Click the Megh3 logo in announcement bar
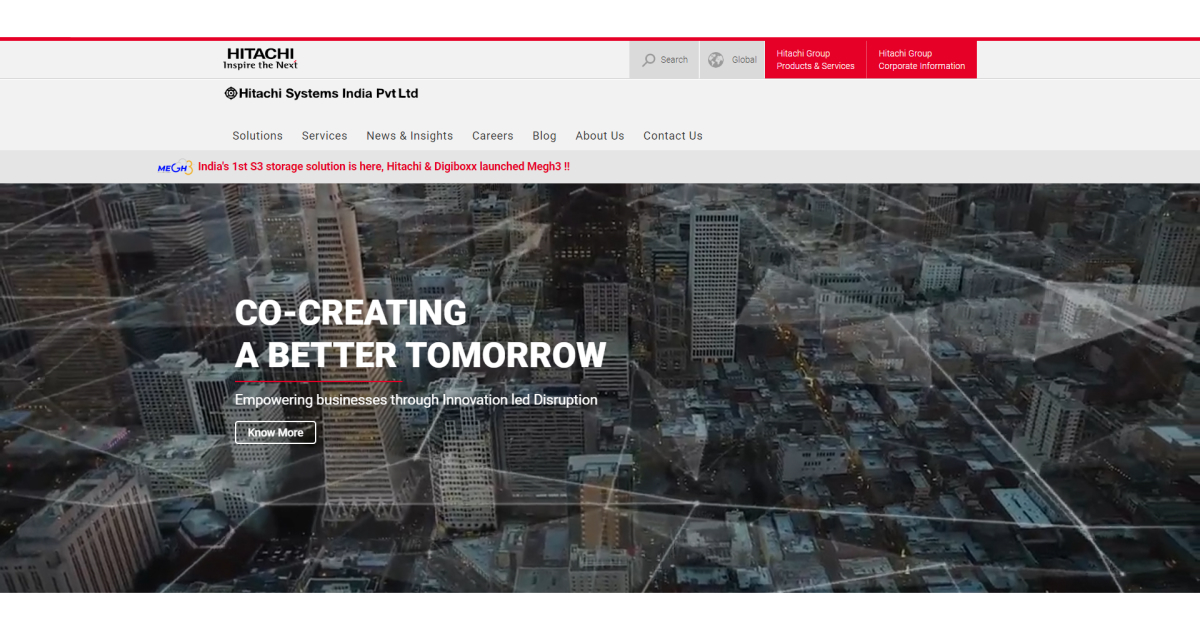This screenshot has height=630, width=1200. [174, 167]
